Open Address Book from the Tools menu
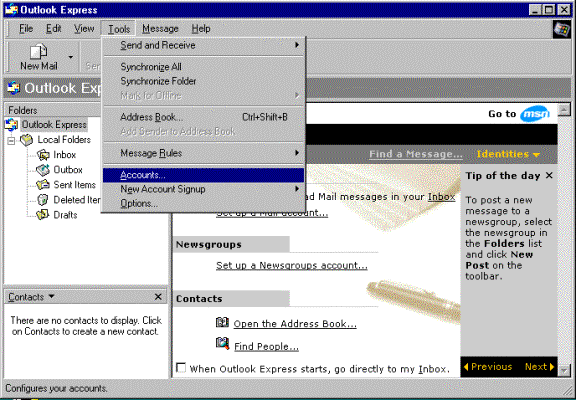The width and height of the screenshot is (576, 400). click(204, 117)
